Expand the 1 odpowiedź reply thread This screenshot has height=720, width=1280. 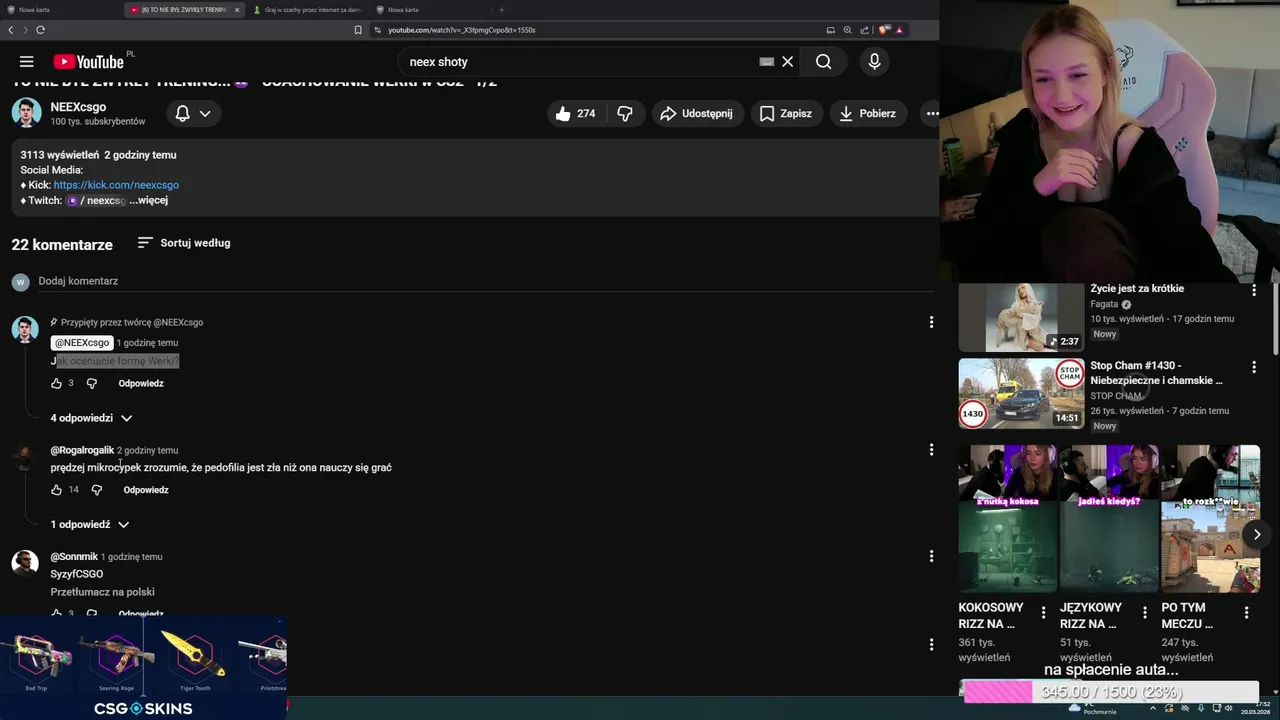pos(90,524)
